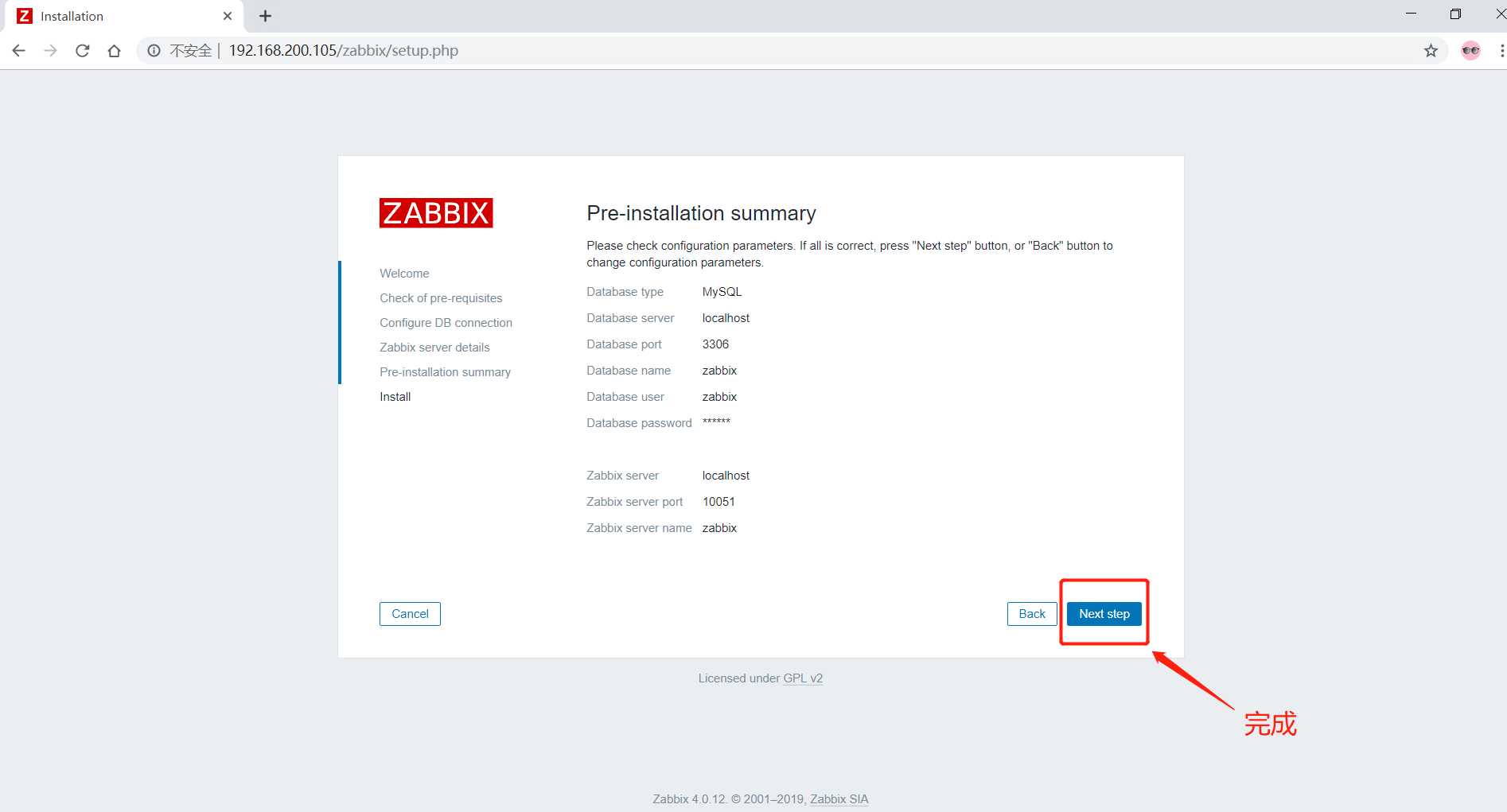Open the browser profile avatar

tap(1470, 51)
